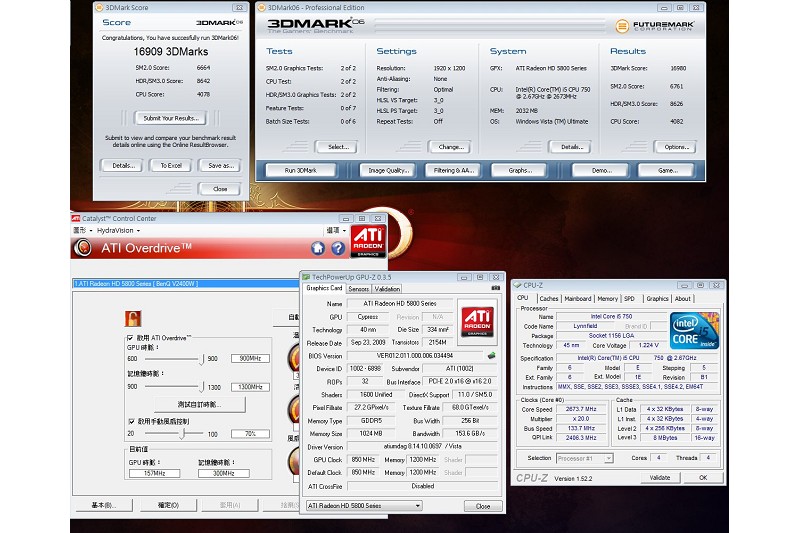Click the 3DMark Score title bar icon
Viewport: 800px width, 533px height.
point(99,7)
